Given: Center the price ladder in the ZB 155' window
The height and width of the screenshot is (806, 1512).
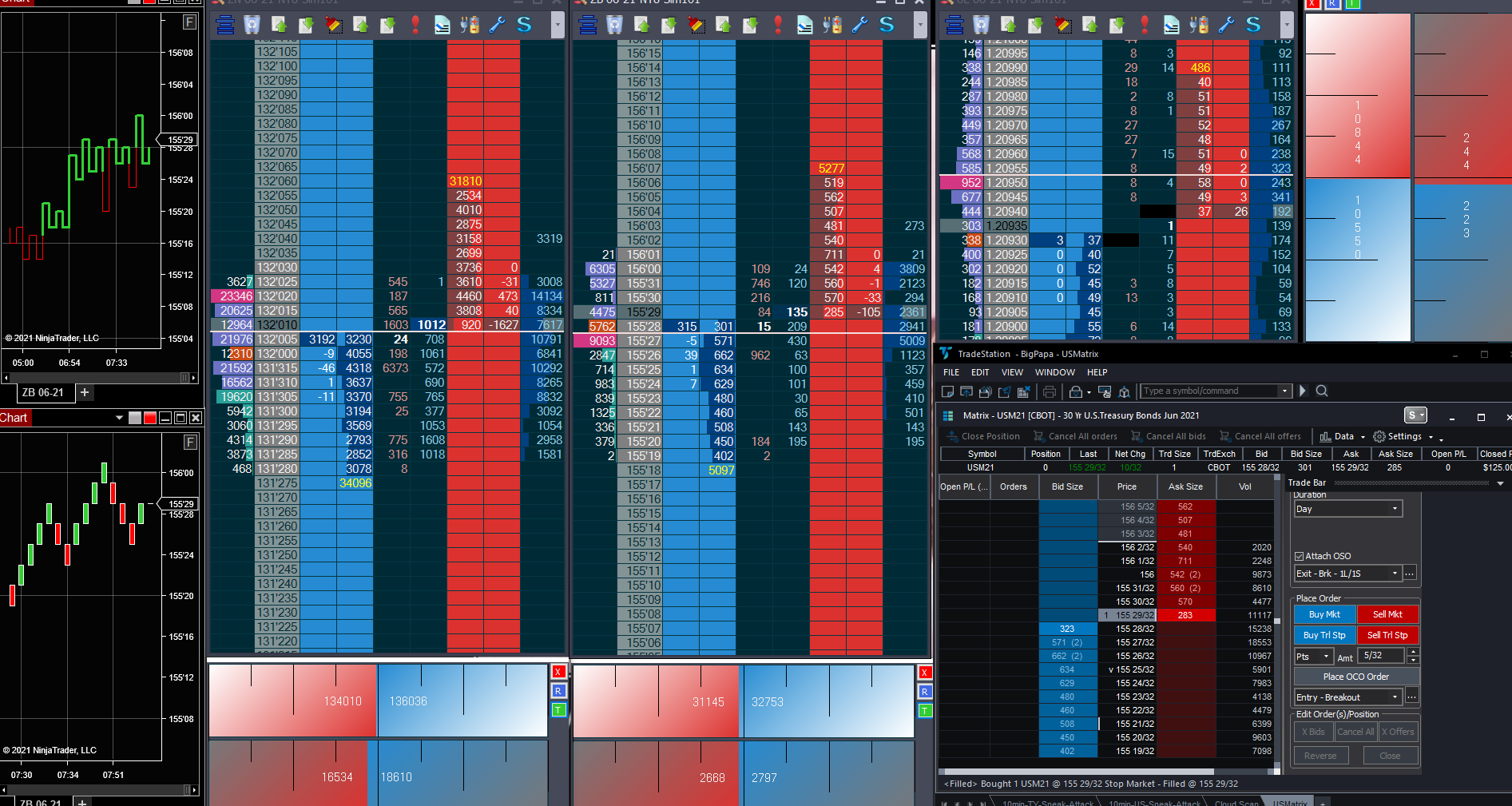Looking at the screenshot, I should click(x=588, y=26).
